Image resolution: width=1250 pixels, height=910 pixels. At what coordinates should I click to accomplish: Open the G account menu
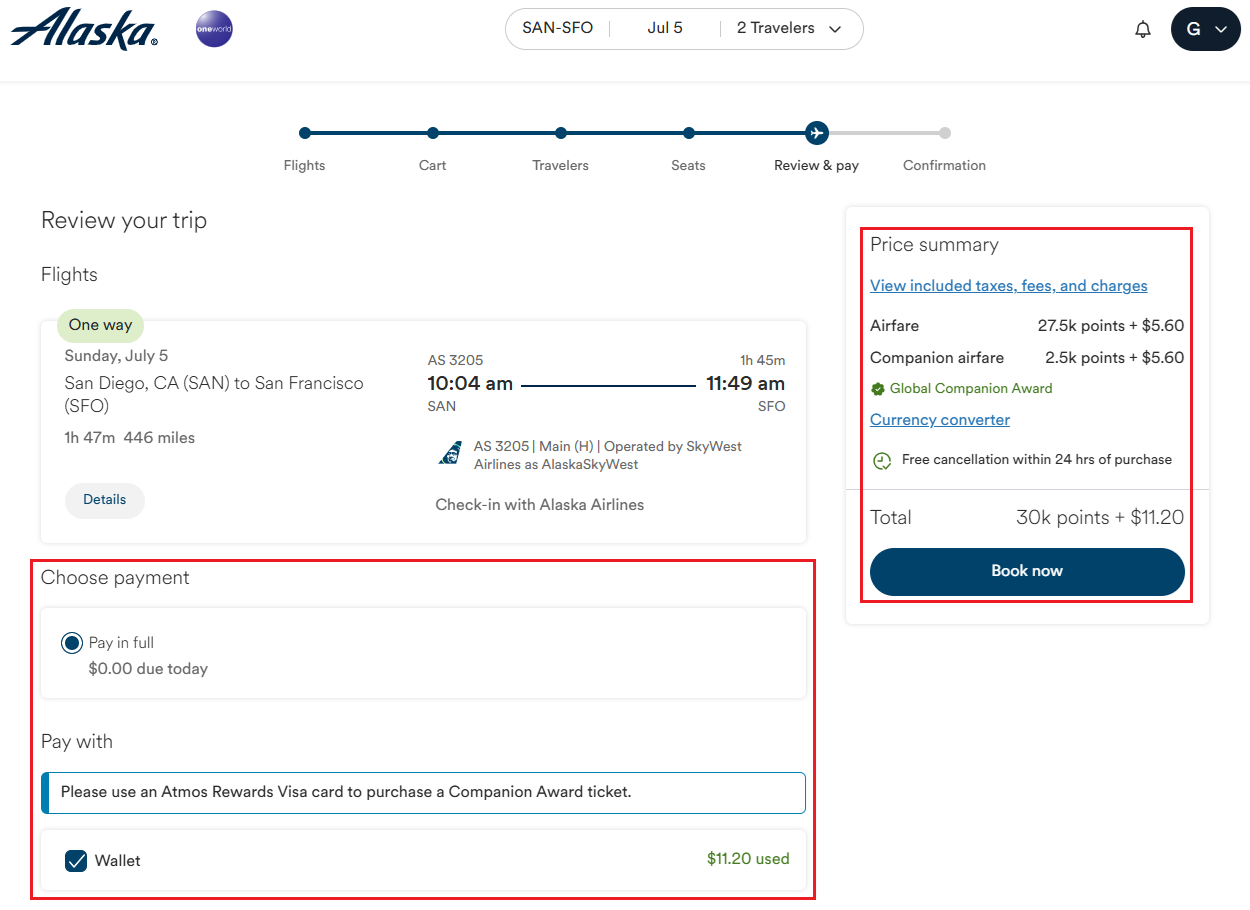pos(1205,29)
